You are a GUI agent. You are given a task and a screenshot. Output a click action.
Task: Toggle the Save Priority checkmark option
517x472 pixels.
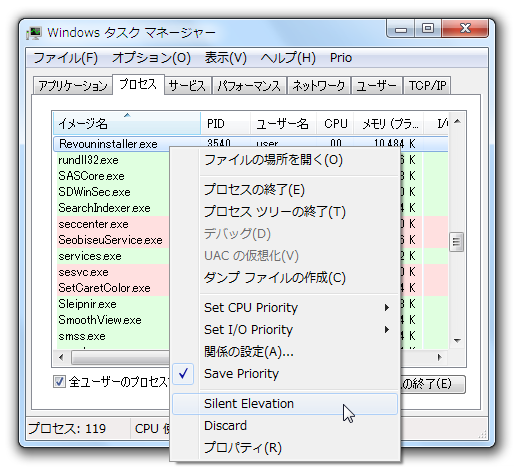coord(285,374)
